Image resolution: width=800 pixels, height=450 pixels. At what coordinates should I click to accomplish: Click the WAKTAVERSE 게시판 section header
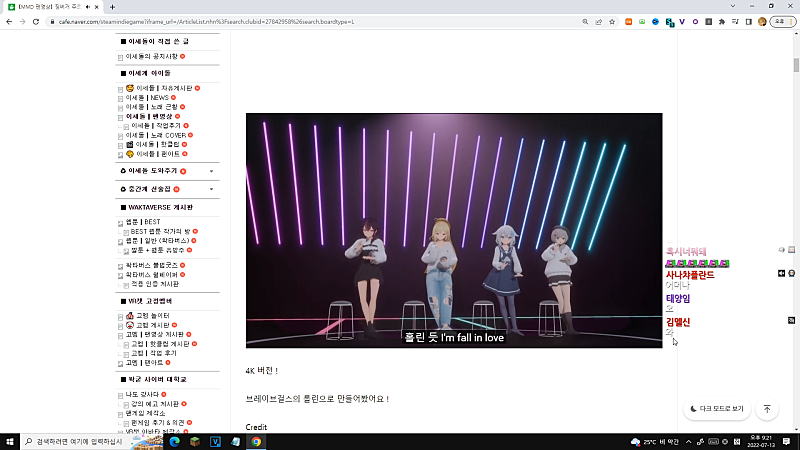coord(160,208)
